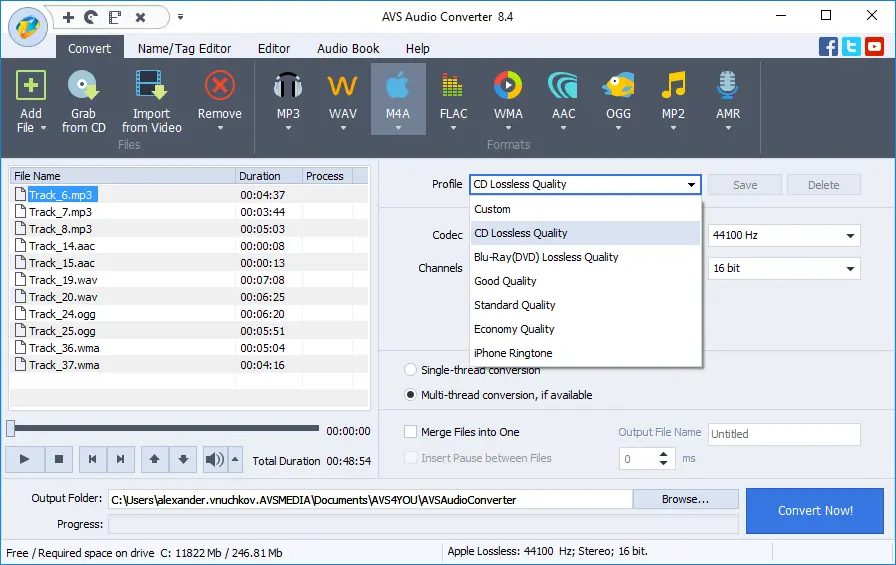The width and height of the screenshot is (896, 565).
Task: Click the quick-access grab CD icon
Action: 91,17
